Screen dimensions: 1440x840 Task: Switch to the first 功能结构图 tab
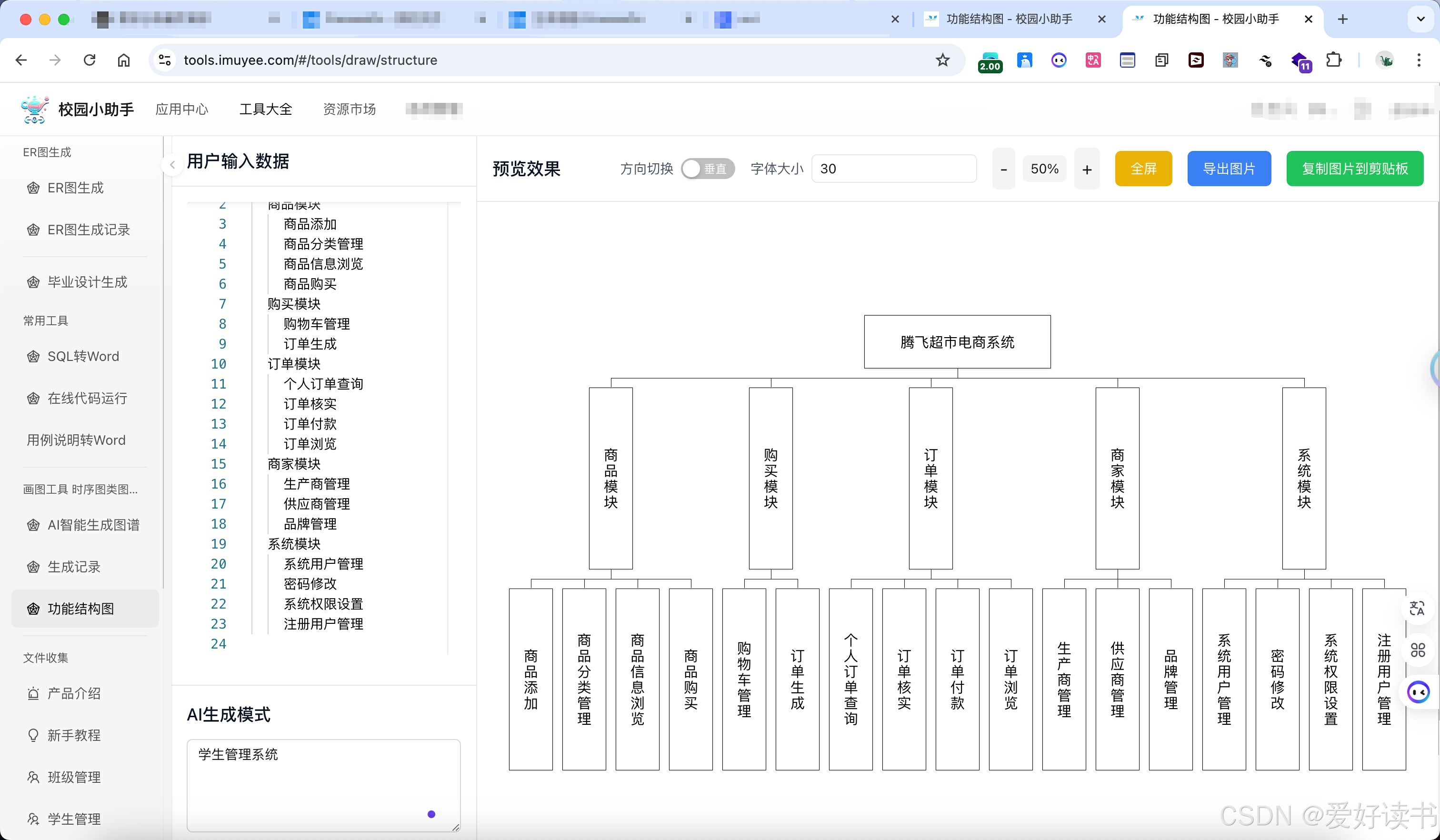(1009, 19)
